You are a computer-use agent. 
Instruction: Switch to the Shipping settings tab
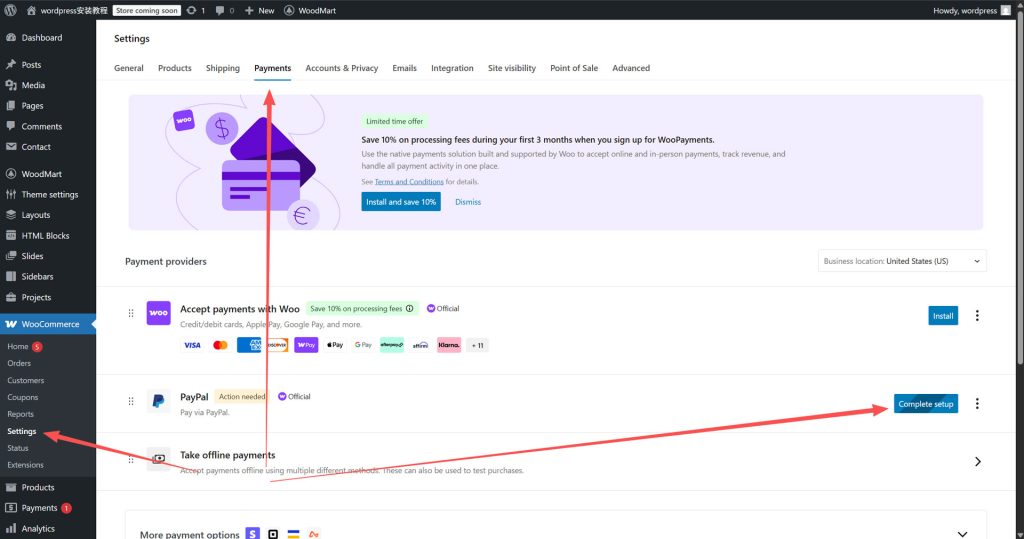click(222, 68)
